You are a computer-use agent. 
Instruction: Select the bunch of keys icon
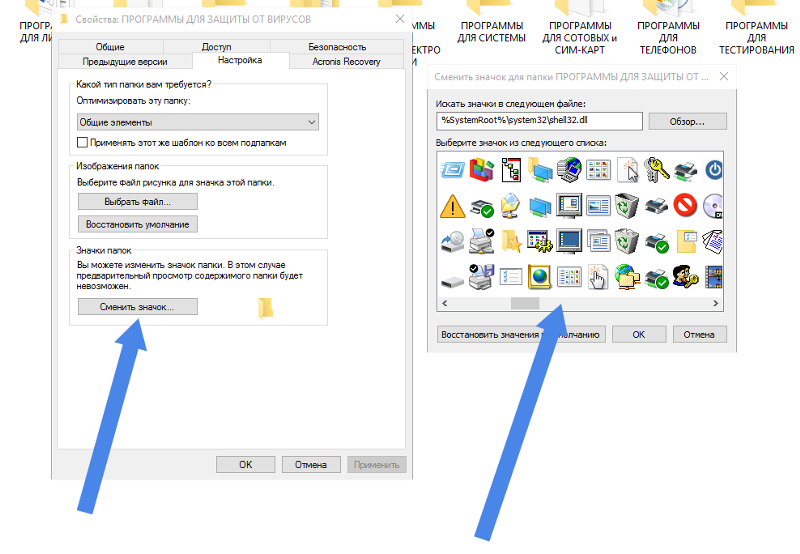click(657, 169)
